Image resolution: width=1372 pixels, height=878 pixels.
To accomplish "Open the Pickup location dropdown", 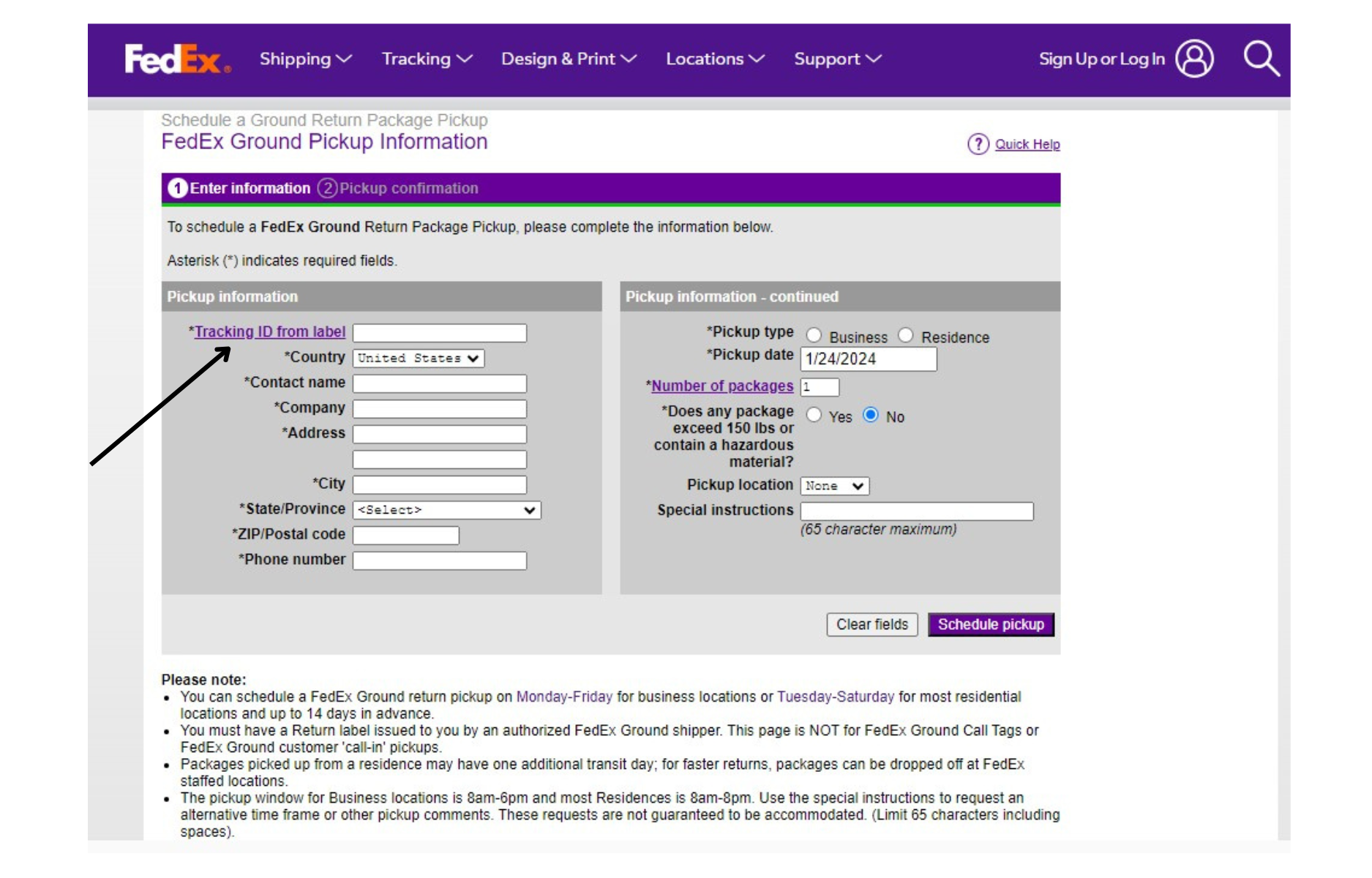I will (x=835, y=486).
